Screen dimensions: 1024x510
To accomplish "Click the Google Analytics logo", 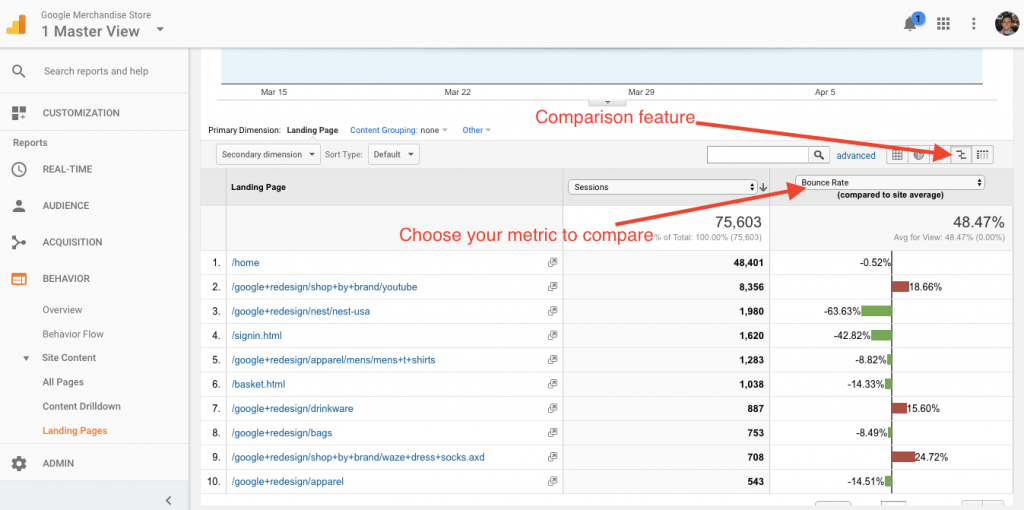I will click(17, 24).
